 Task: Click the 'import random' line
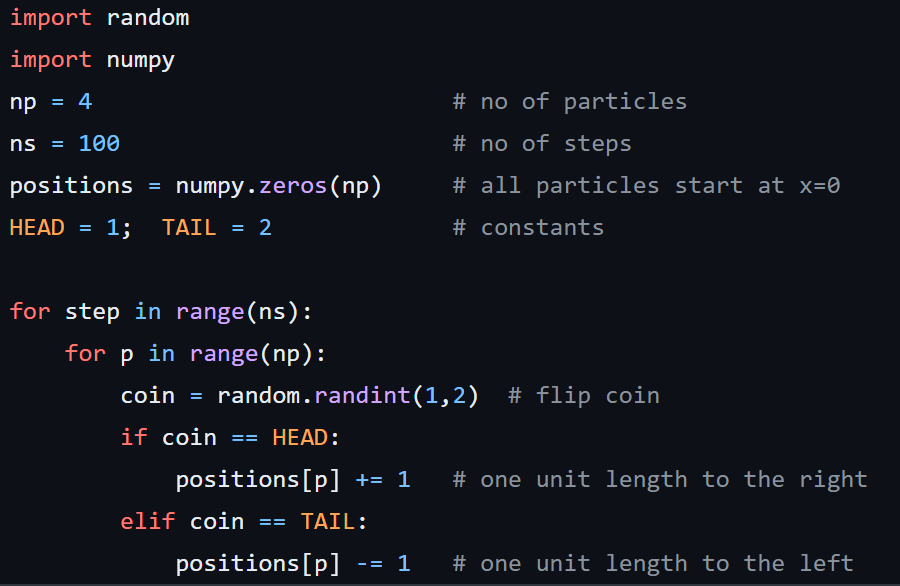(x=99, y=18)
